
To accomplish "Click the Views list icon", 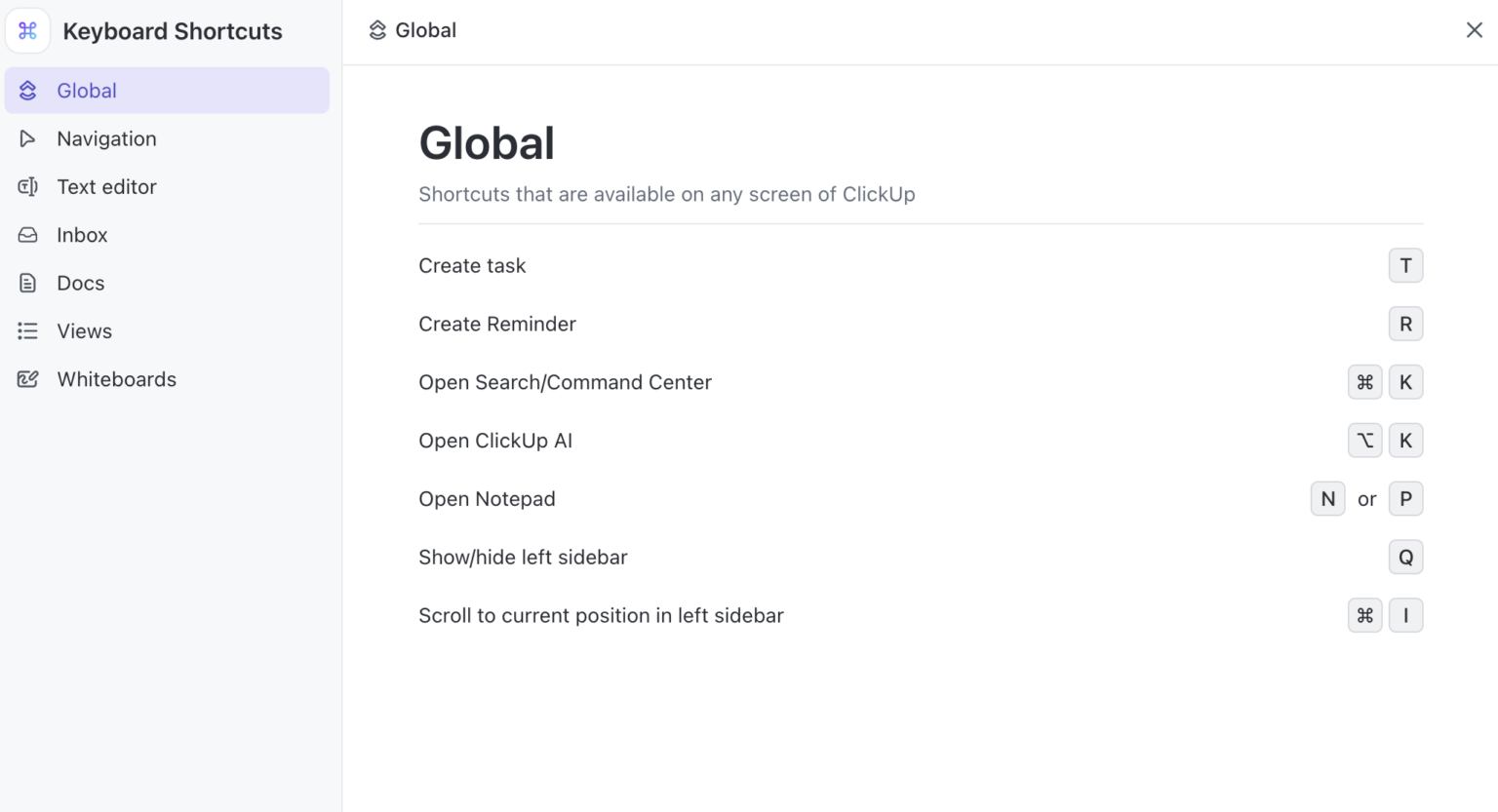I will tap(28, 330).
